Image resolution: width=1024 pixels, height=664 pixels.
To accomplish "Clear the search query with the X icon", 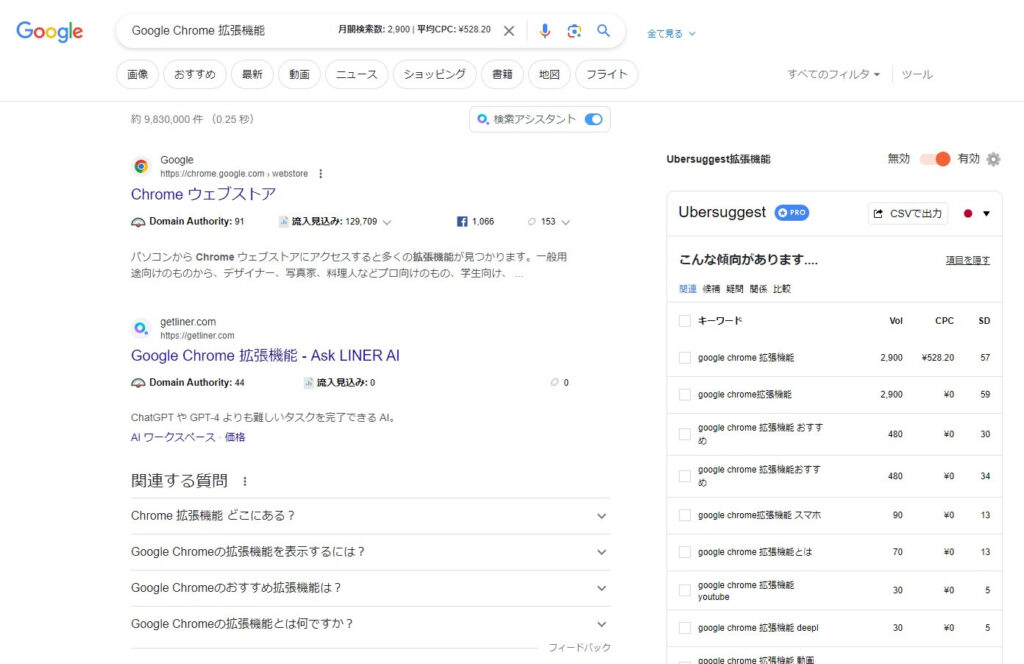I will click(509, 31).
